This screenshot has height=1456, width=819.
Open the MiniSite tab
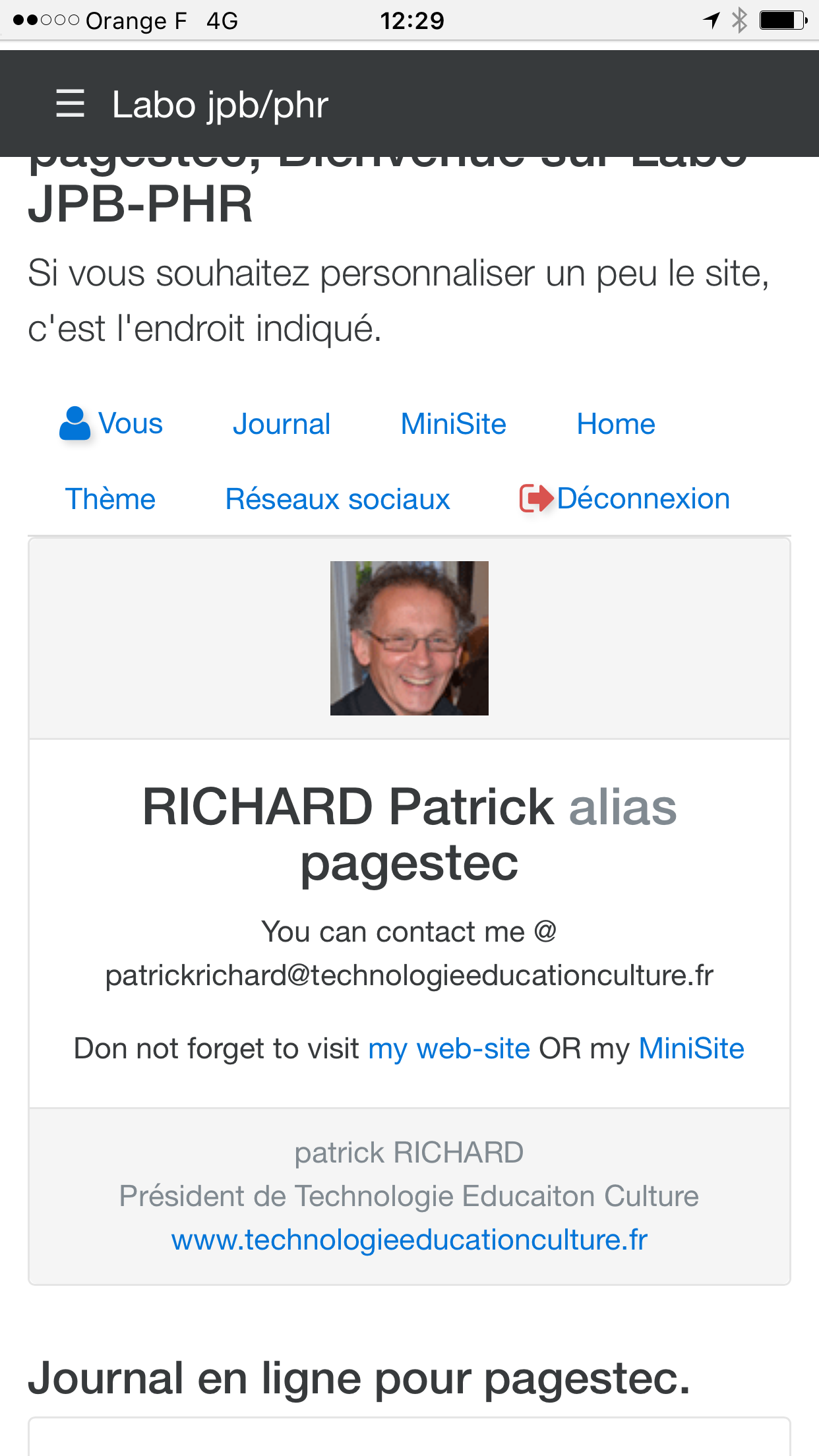pyautogui.click(x=454, y=424)
